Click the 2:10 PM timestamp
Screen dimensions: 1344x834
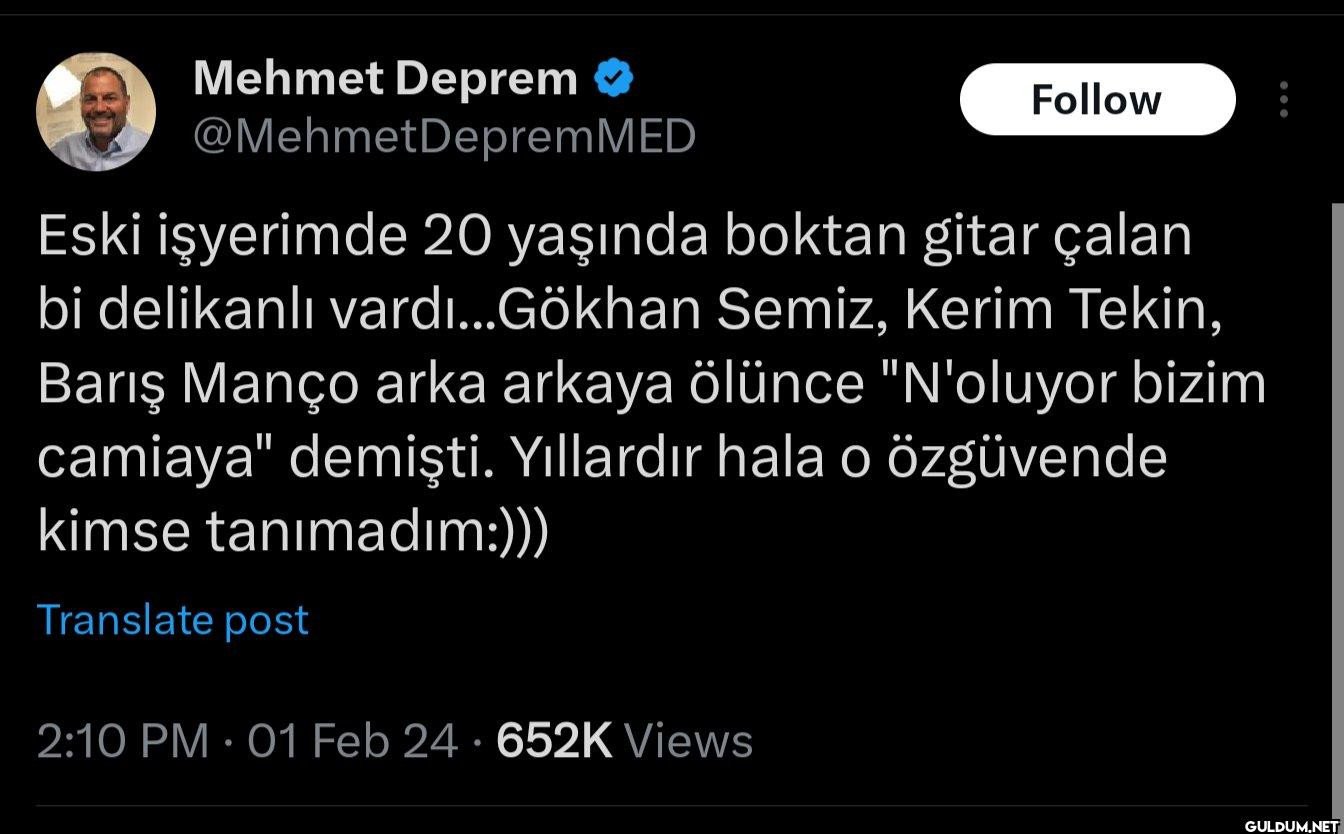(123, 742)
